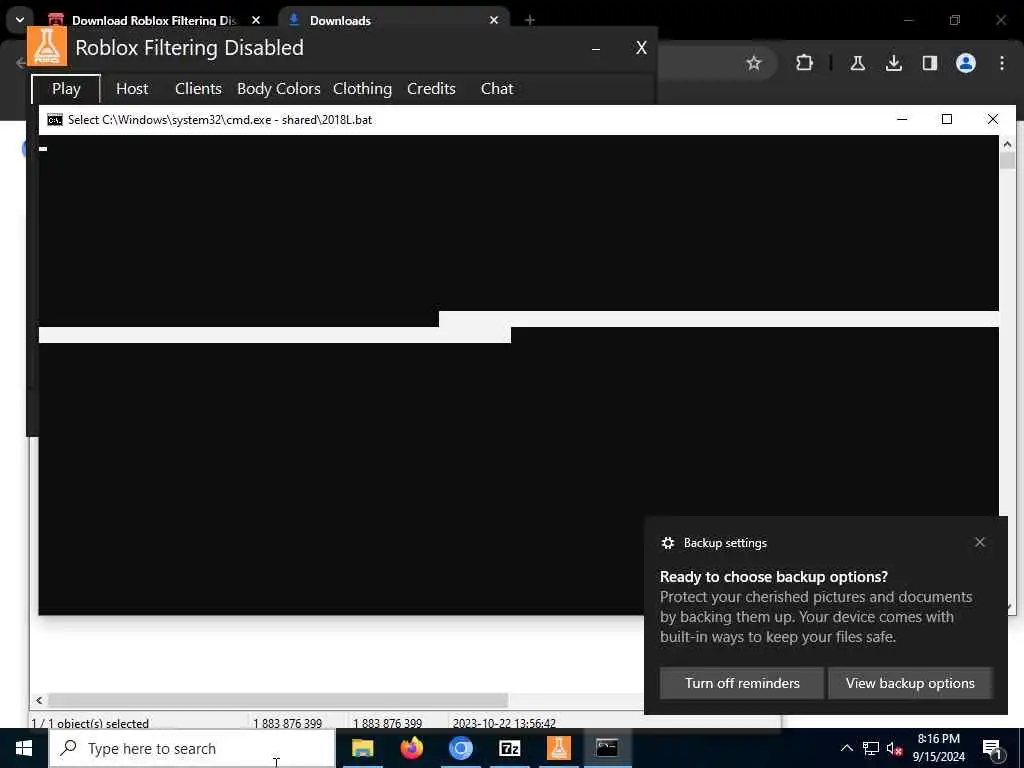Click the taskbar search box
This screenshot has height=768, width=1024.
point(192,748)
